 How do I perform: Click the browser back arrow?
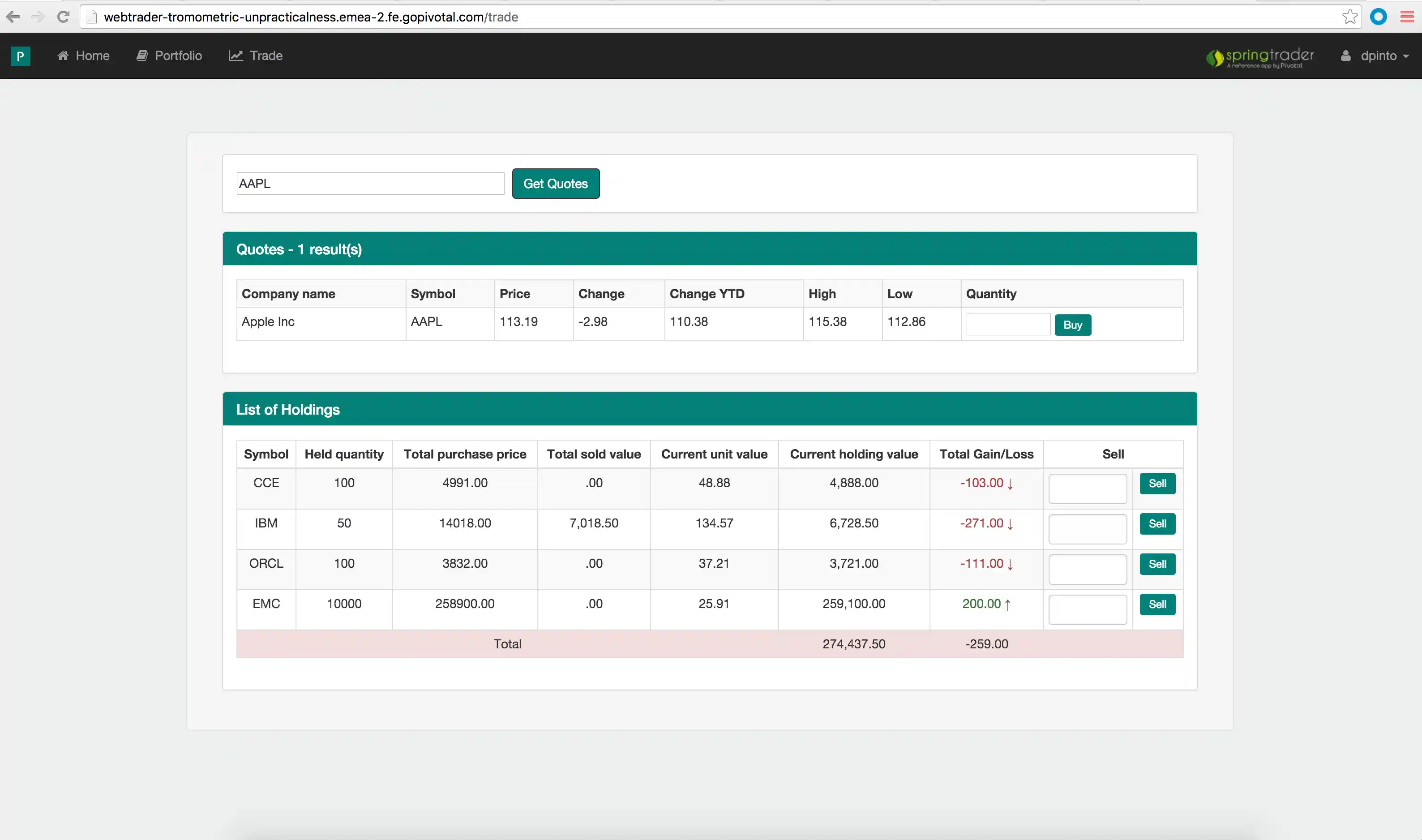13,17
